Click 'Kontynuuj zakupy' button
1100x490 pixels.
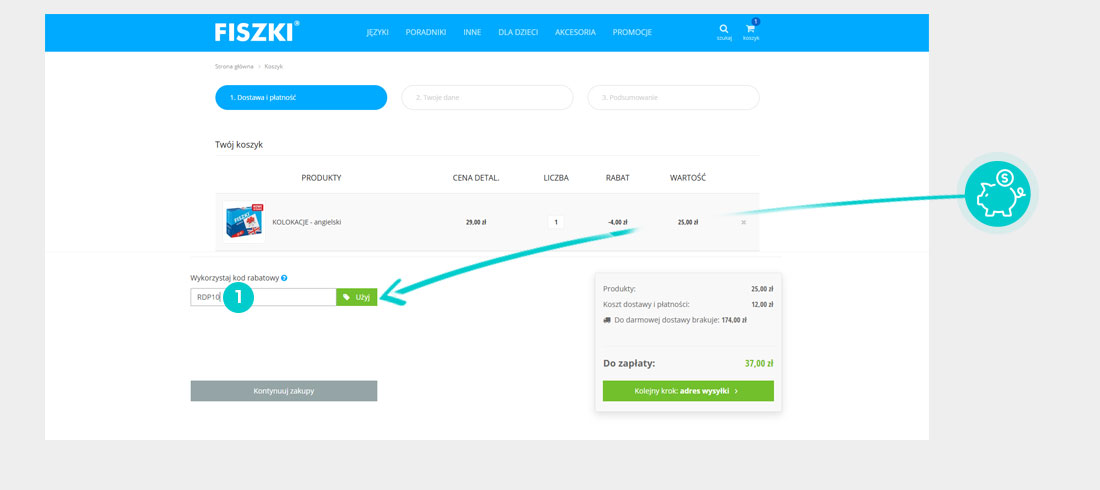click(x=284, y=391)
